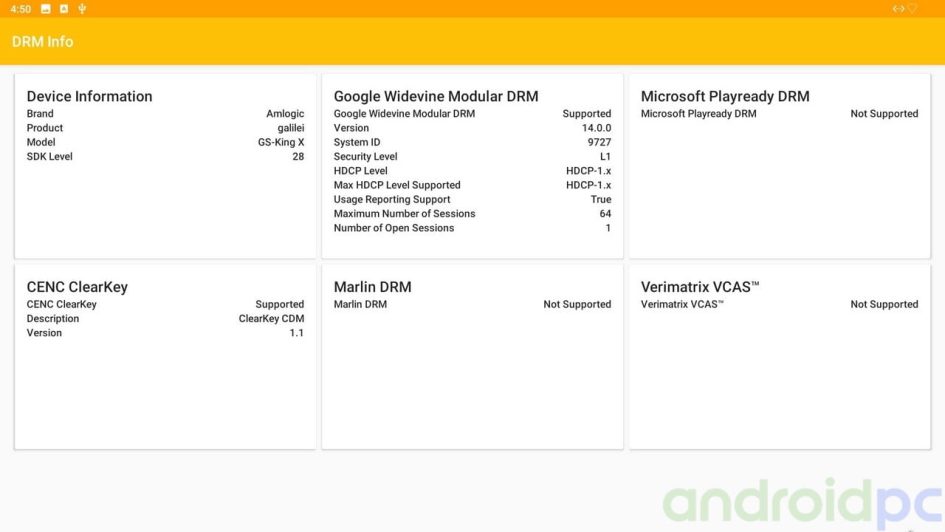Click the Usage Reporting Support label
The width and height of the screenshot is (945, 532).
tap(392, 199)
